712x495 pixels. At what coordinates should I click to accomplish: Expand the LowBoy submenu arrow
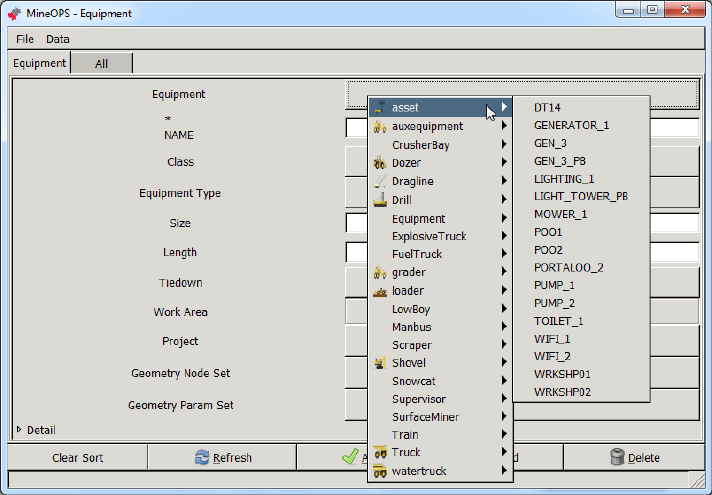point(504,309)
